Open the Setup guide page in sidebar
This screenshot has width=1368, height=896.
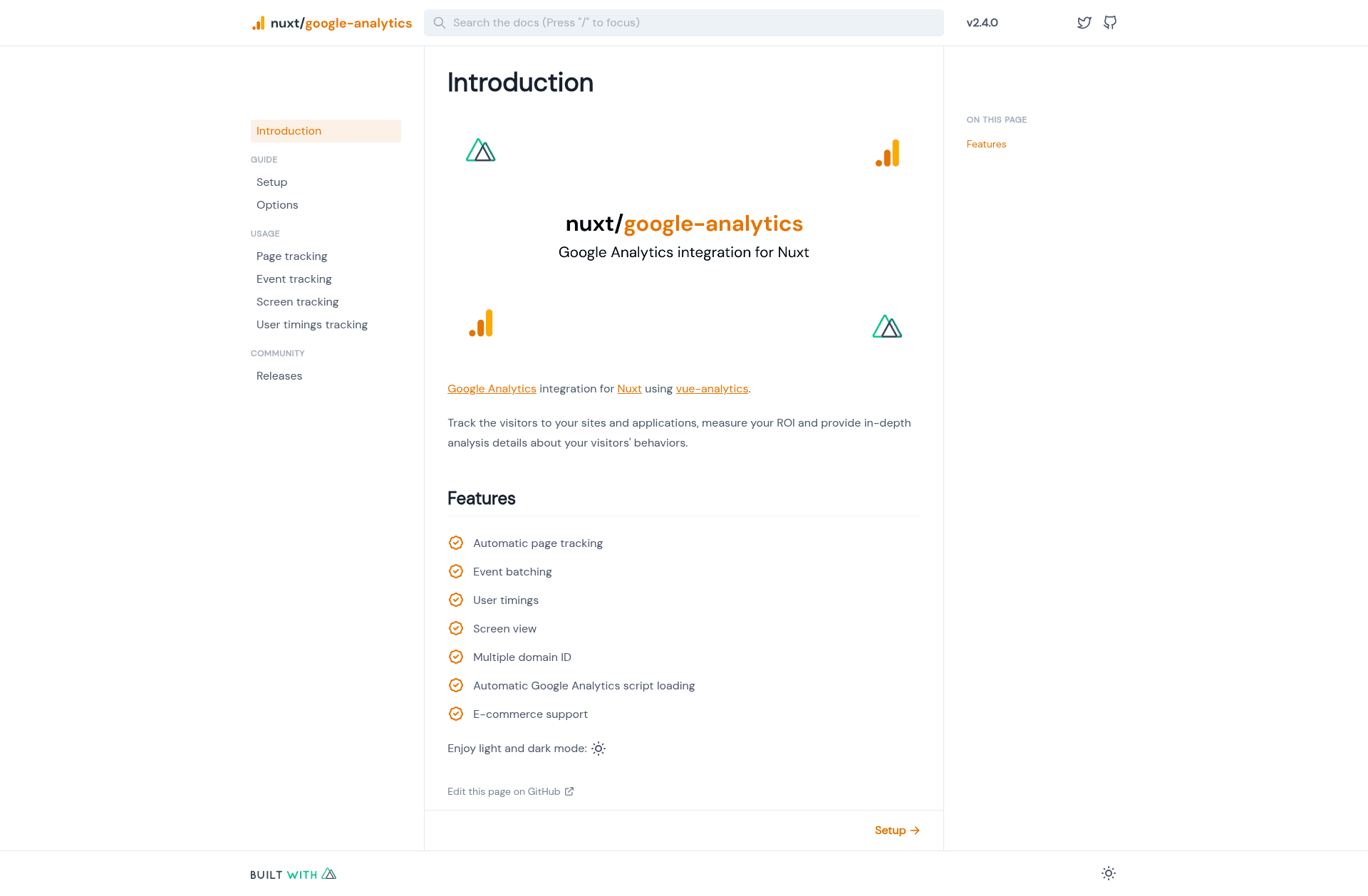(x=272, y=182)
